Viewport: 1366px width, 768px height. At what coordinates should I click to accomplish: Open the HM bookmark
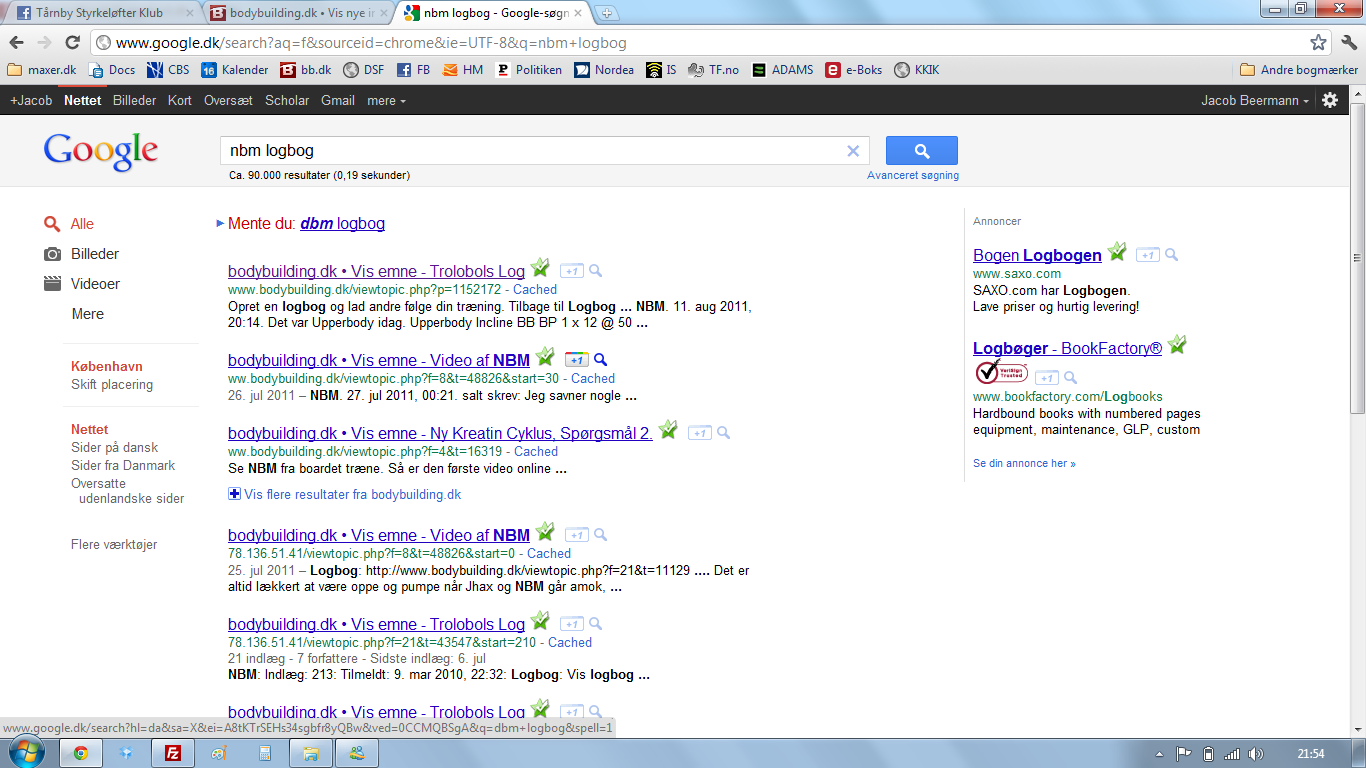[x=463, y=70]
